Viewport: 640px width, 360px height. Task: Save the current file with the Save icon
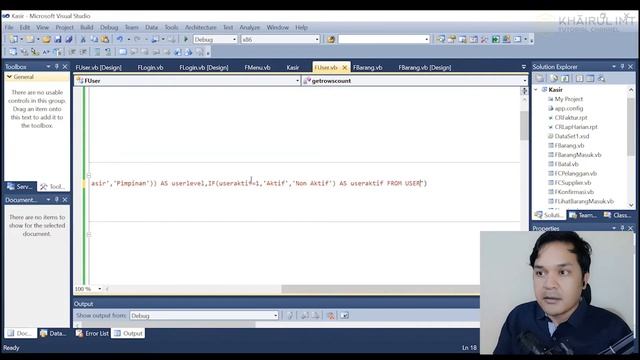[x=58, y=39]
